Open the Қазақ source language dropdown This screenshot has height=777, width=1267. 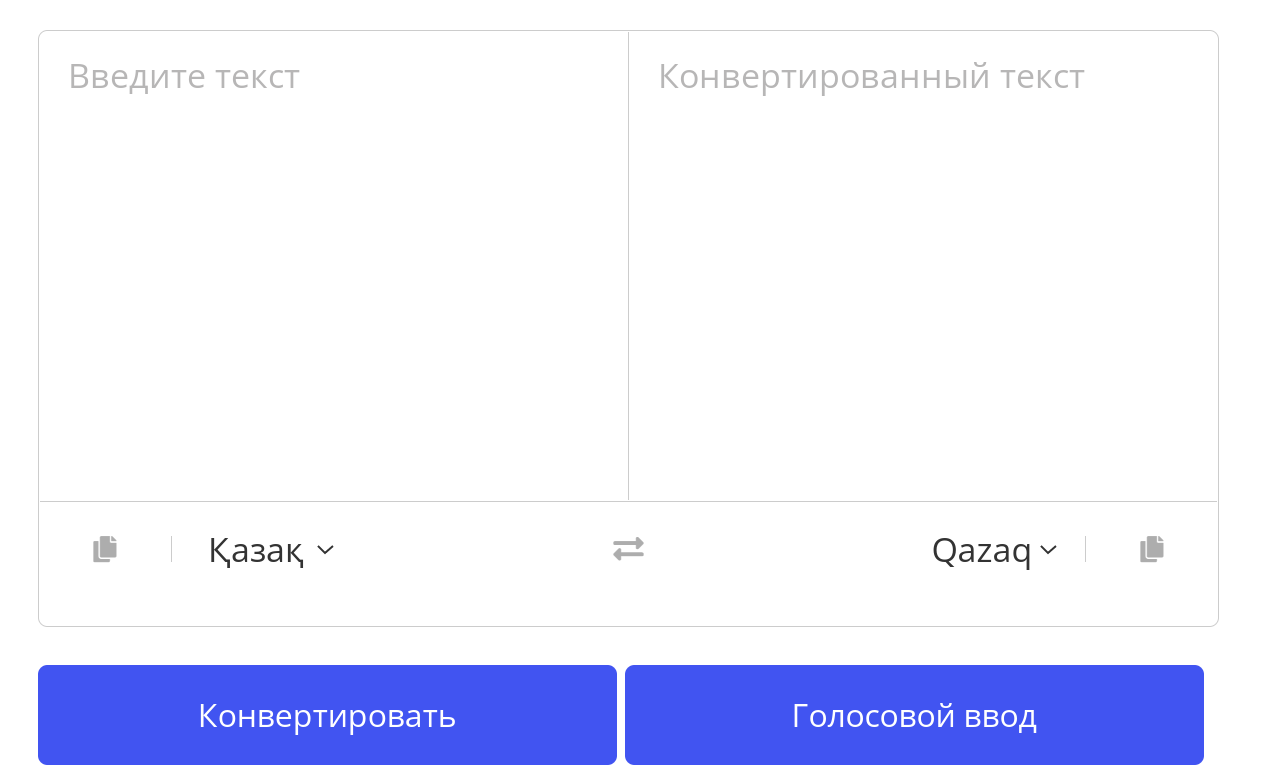coord(271,550)
